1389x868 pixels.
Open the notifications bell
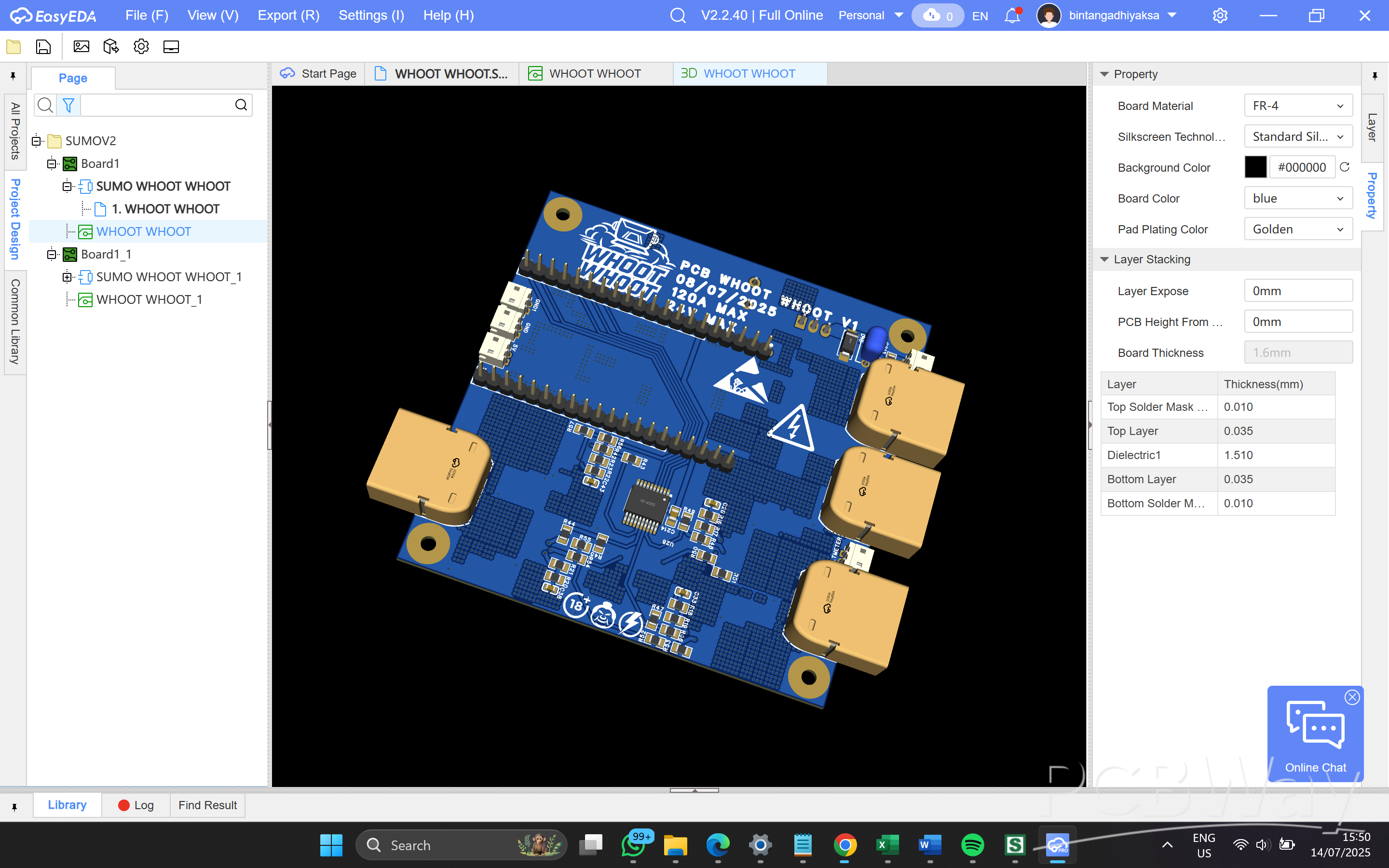click(x=1012, y=15)
